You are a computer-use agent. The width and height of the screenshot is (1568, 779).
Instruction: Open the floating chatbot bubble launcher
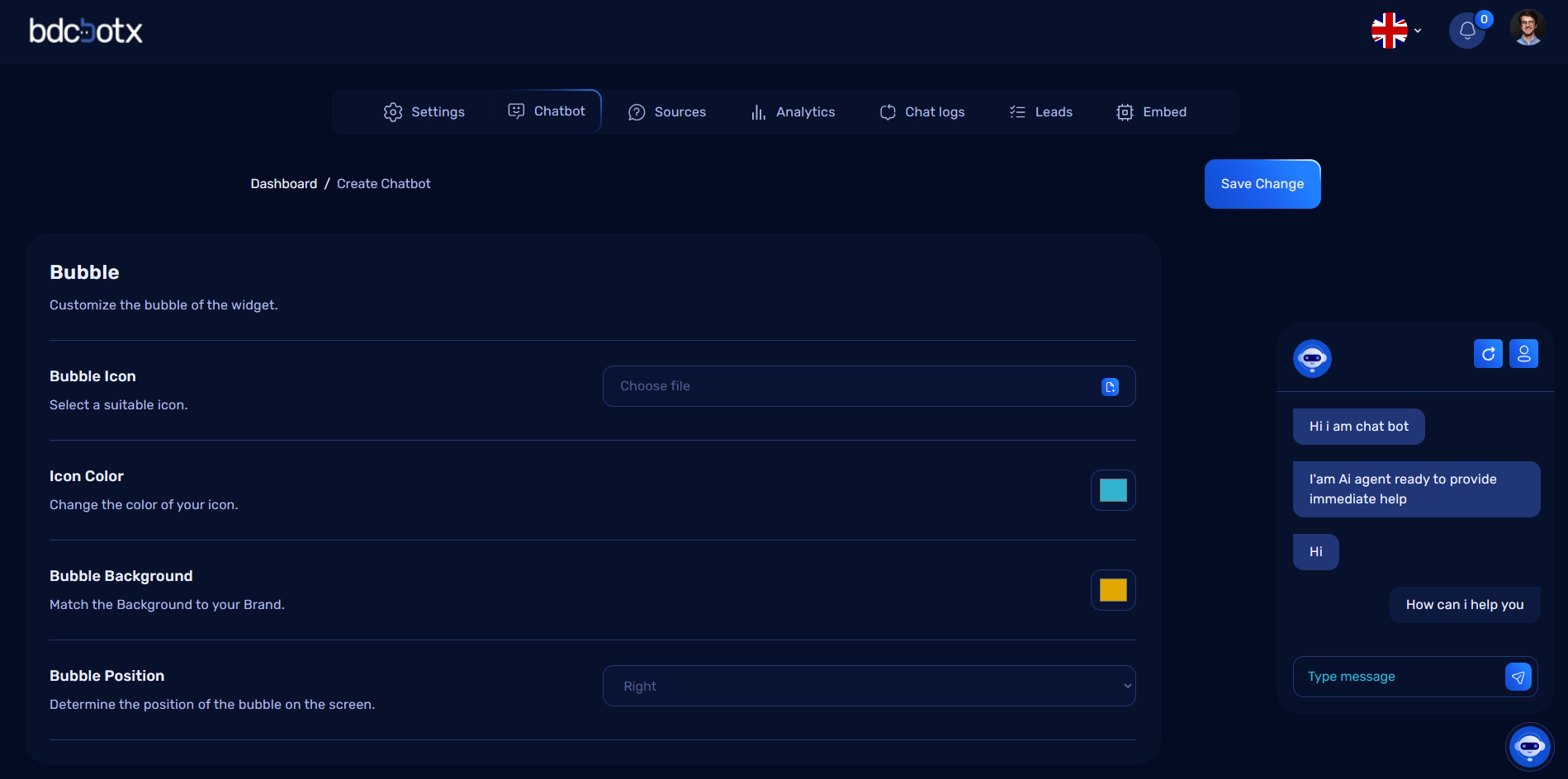click(x=1529, y=747)
